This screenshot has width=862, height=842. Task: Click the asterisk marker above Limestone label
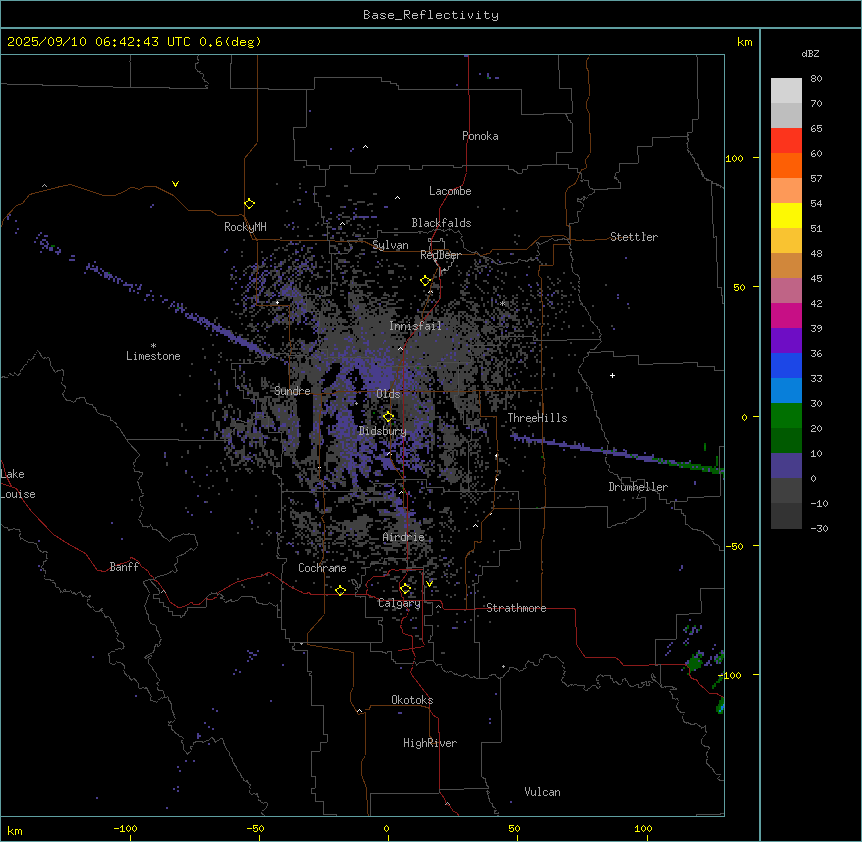tap(153, 345)
